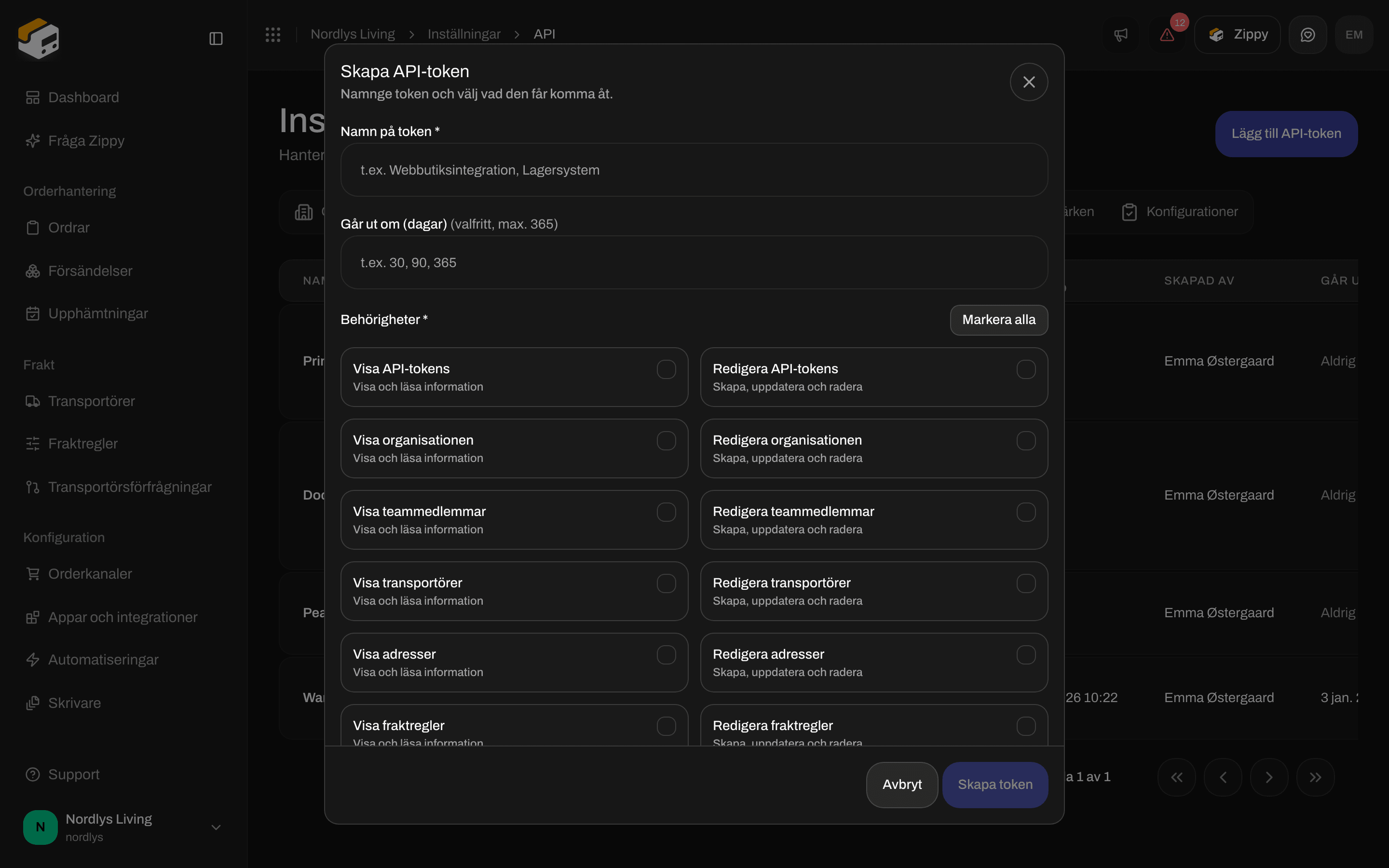Image resolution: width=1389 pixels, height=868 pixels.
Task: Click the Fråga Zippy sparkle icon
Action: (33, 141)
